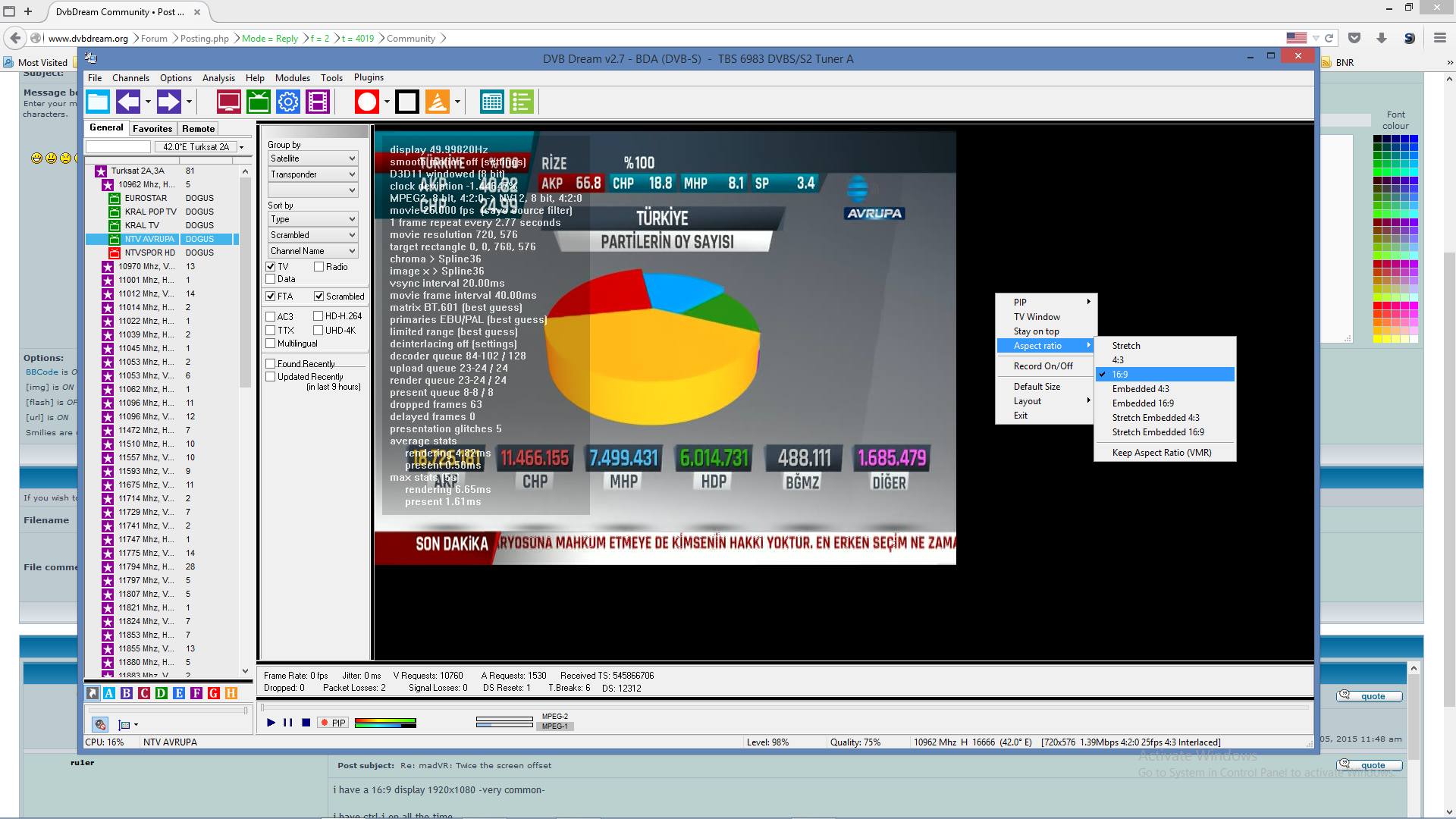Screen dimensions: 1456x819
Task: Select favorites group B icon
Action: click(127, 693)
